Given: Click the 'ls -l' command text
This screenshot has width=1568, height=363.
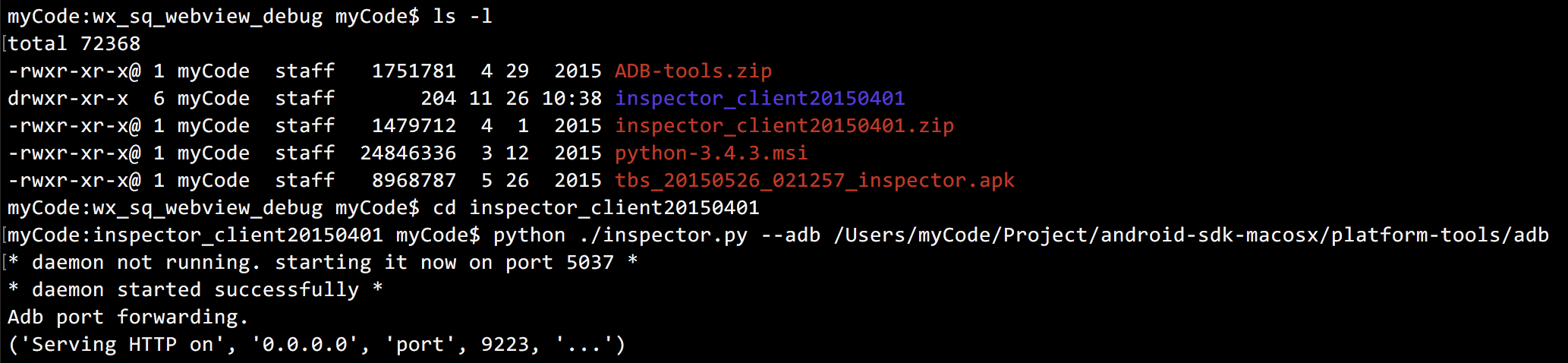Looking at the screenshot, I should (462, 17).
